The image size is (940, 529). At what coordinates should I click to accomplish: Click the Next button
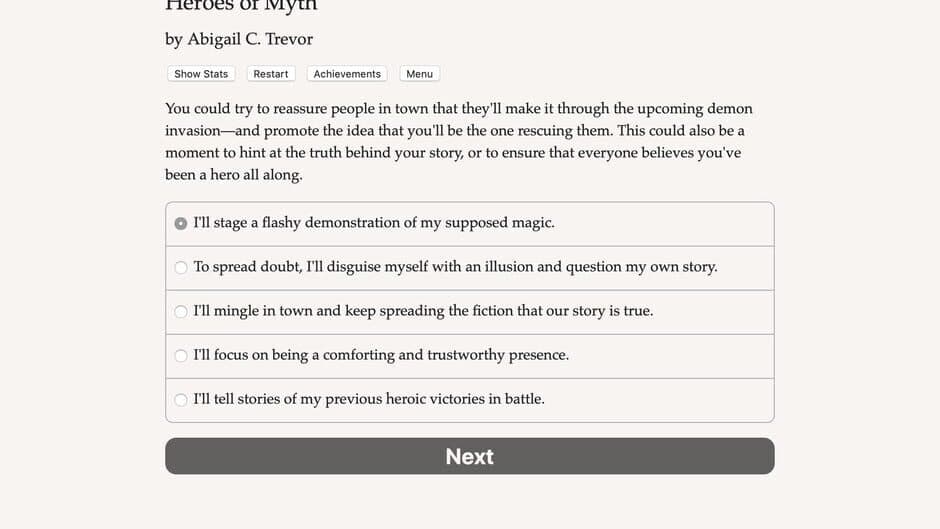[x=469, y=456]
